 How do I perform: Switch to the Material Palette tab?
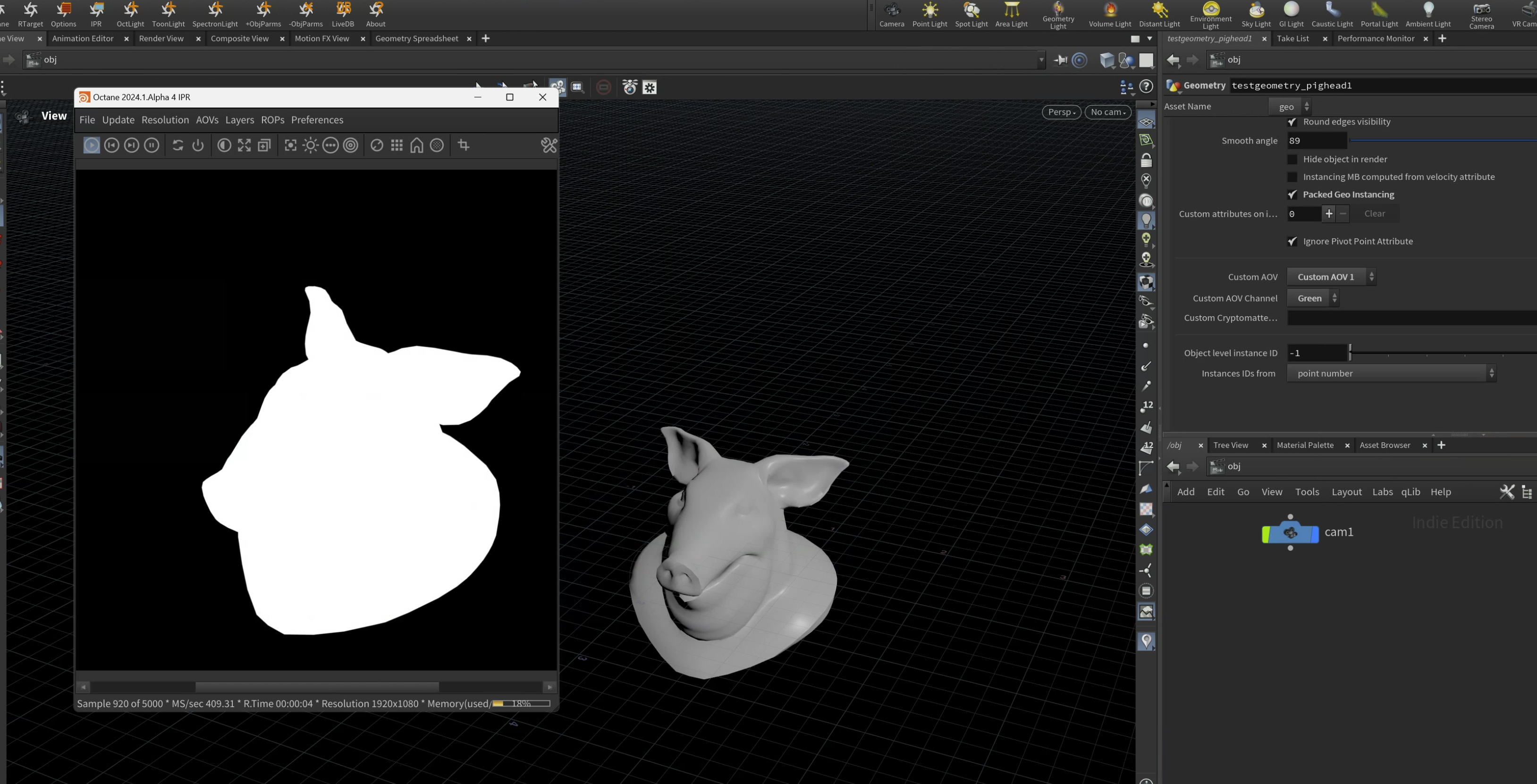pos(1305,445)
